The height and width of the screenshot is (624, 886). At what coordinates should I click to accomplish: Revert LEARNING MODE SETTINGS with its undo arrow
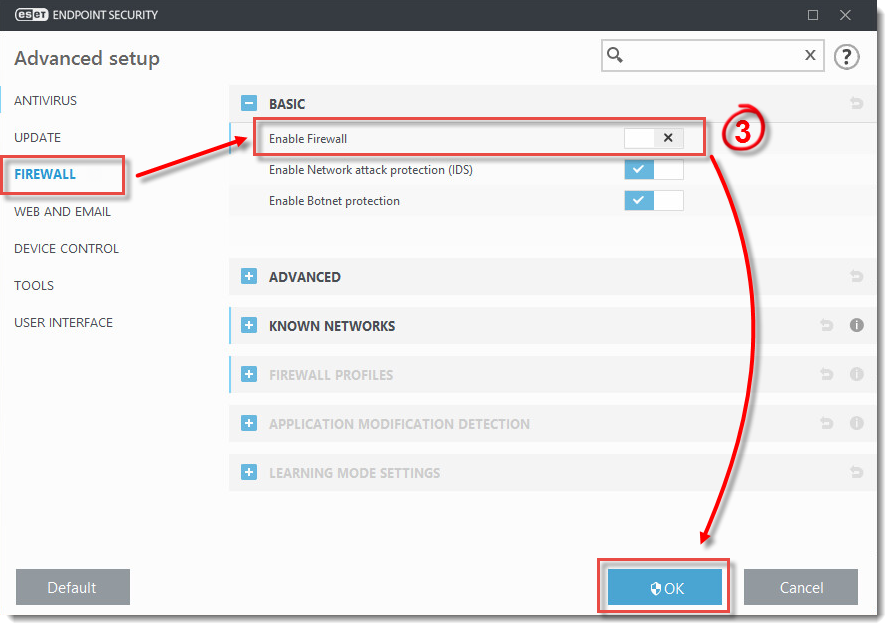(x=856, y=472)
